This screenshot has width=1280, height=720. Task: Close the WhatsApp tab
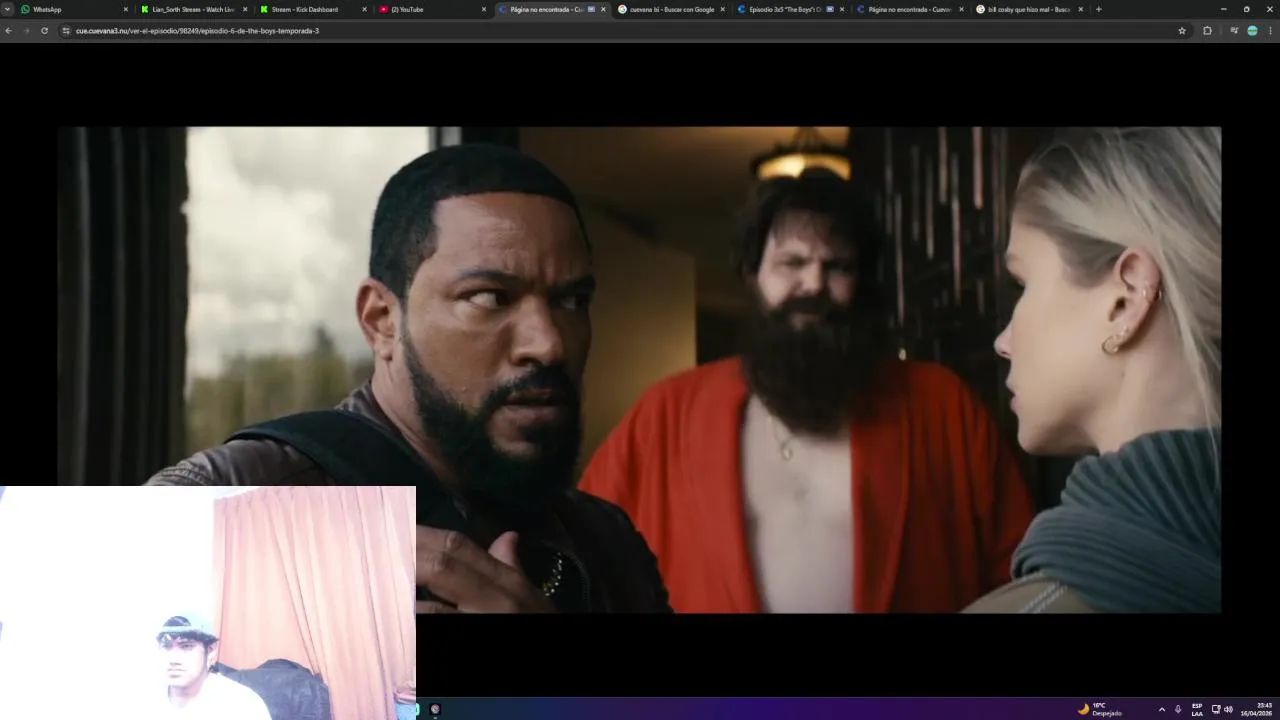coord(126,9)
